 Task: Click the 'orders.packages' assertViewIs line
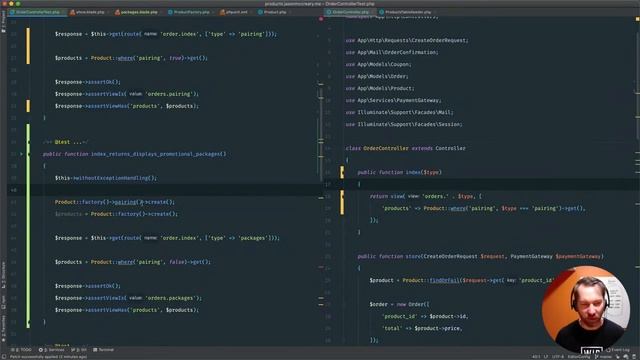coord(128,298)
